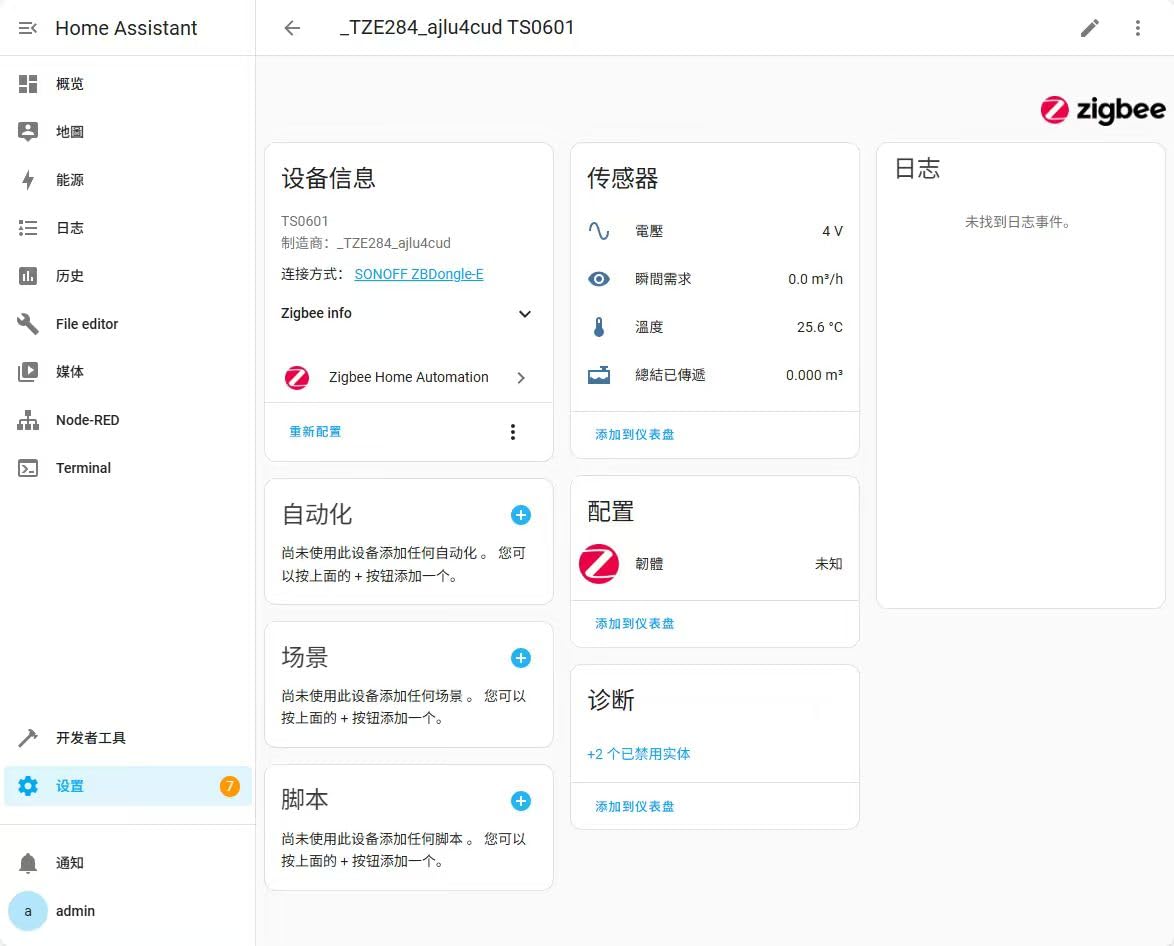Open Zigbee Home Automation integration row
Screen dimensions: 1174x946
pyautogui.click(x=408, y=377)
